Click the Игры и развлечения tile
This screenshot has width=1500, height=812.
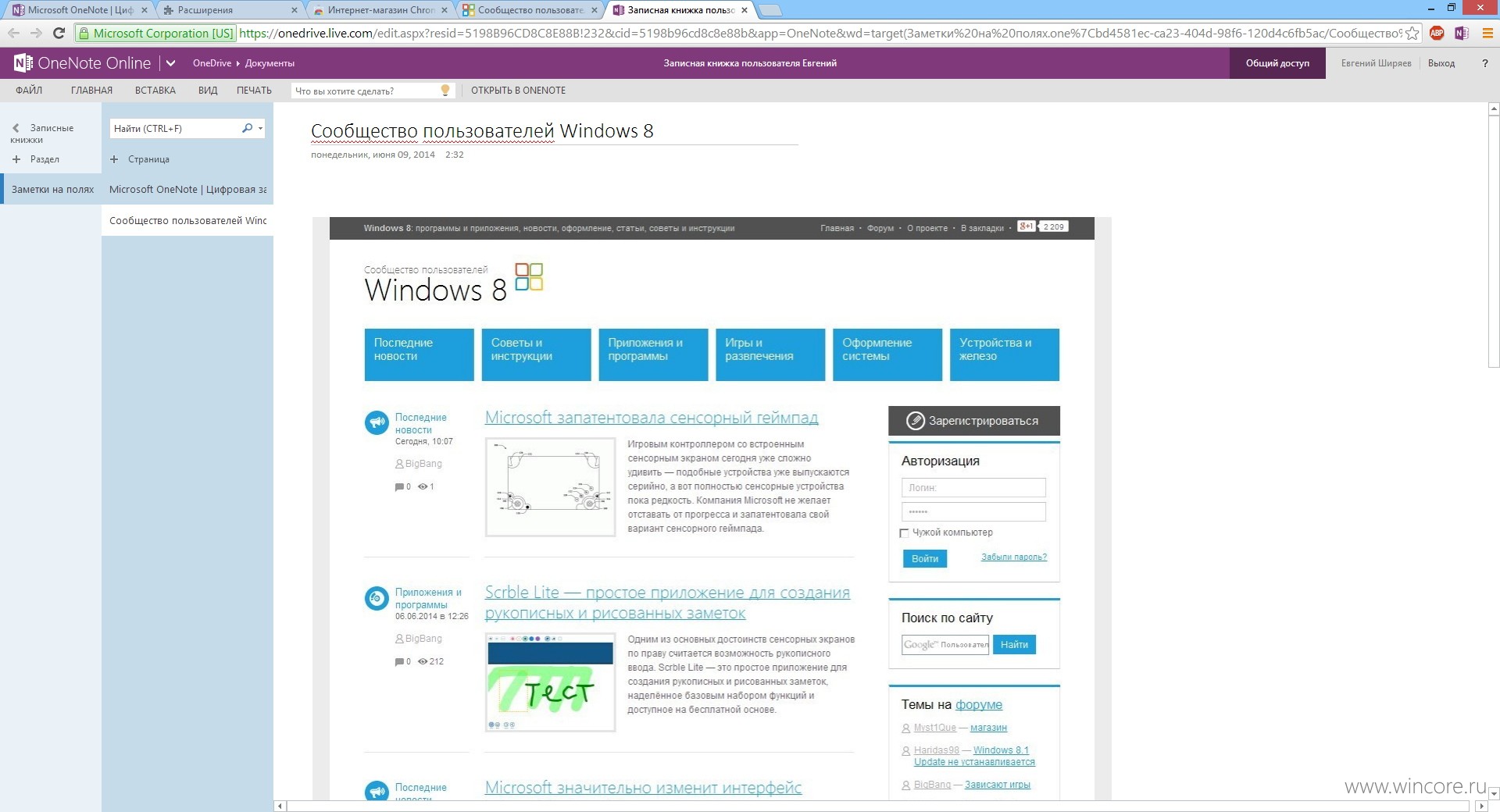pos(770,354)
